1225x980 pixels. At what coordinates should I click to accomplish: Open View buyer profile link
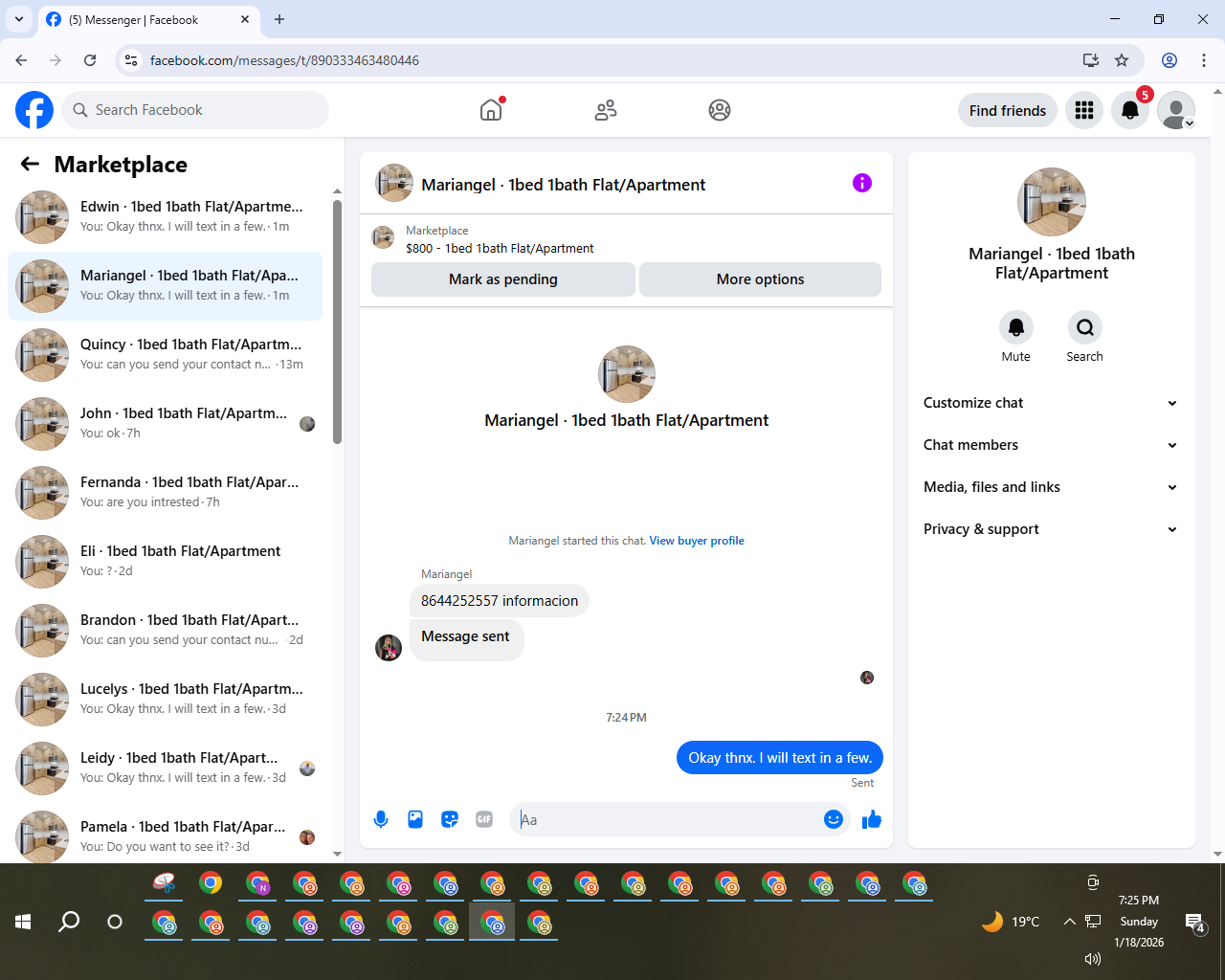(697, 541)
